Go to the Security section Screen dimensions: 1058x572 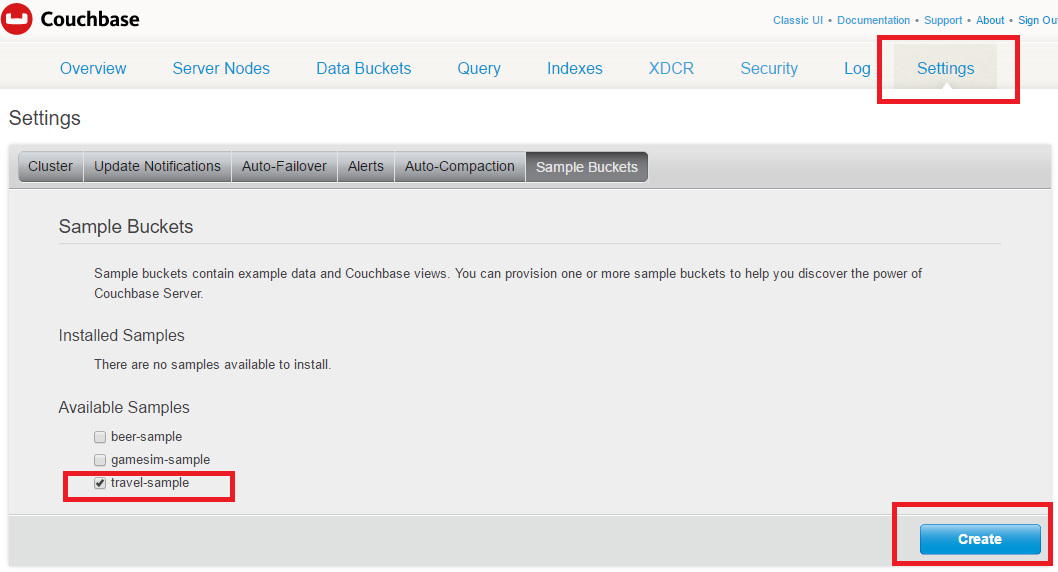tap(769, 69)
